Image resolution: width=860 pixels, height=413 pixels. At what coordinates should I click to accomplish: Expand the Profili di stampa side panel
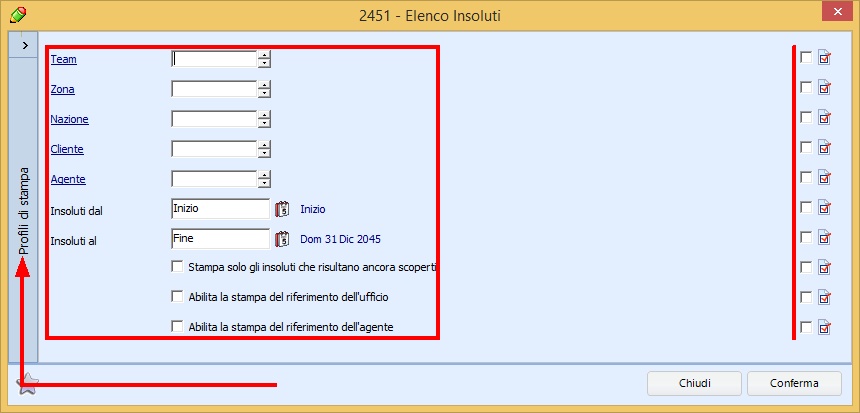[23, 46]
